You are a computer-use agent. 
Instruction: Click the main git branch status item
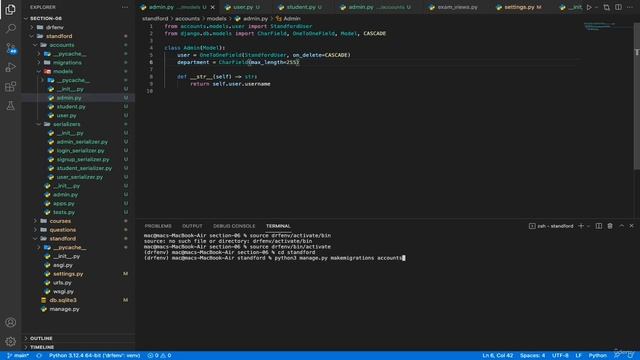(x=18, y=356)
